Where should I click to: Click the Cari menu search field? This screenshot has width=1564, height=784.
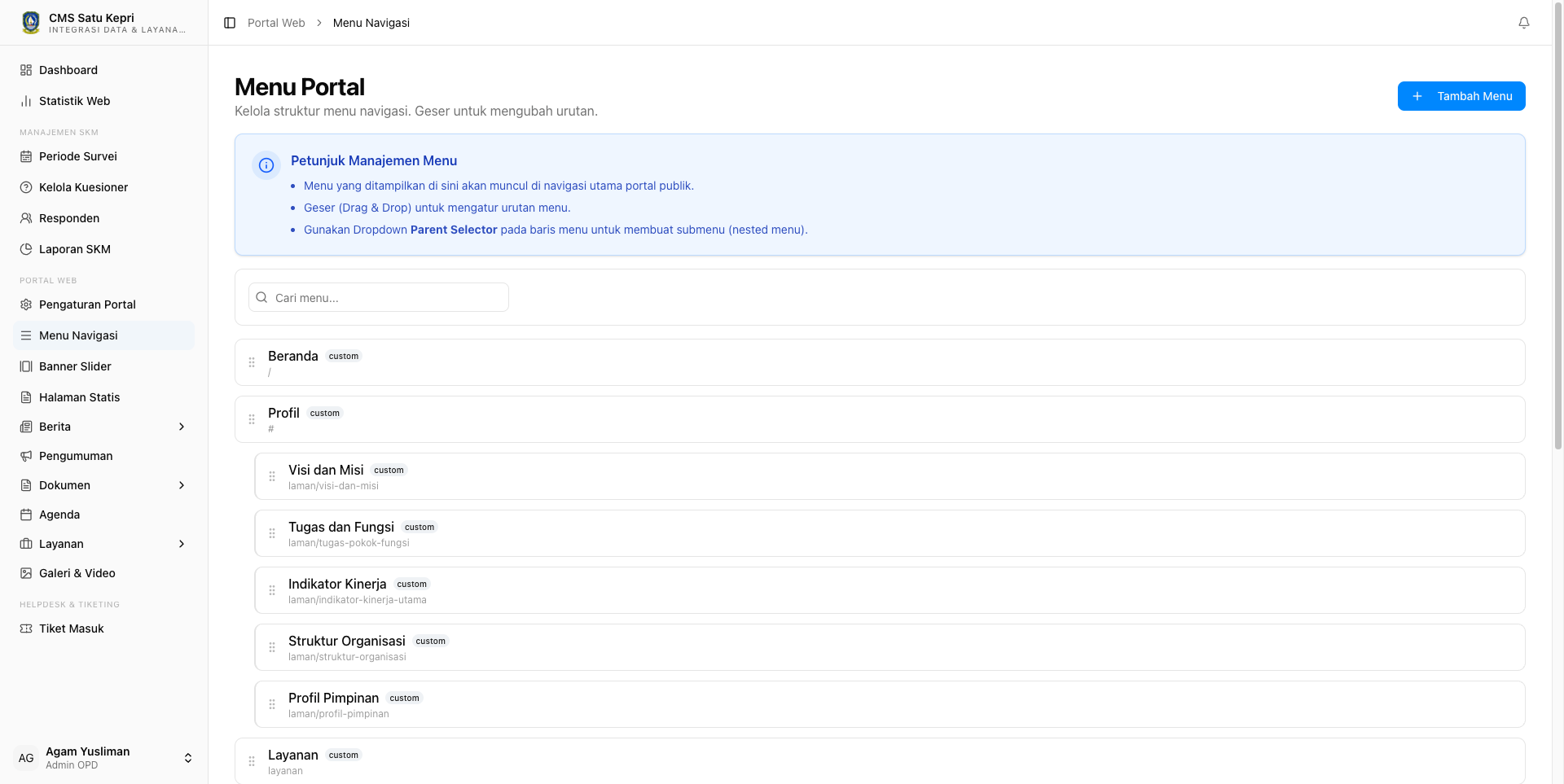(379, 297)
